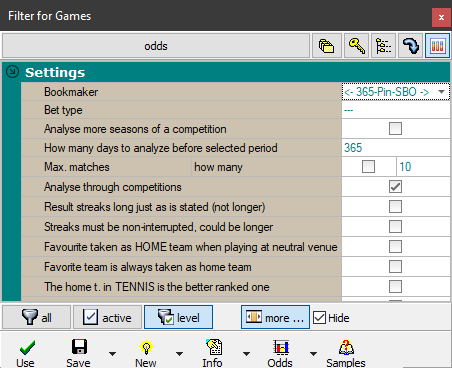Toggle the columns view icon button
The image size is (452, 368).
[437, 46]
